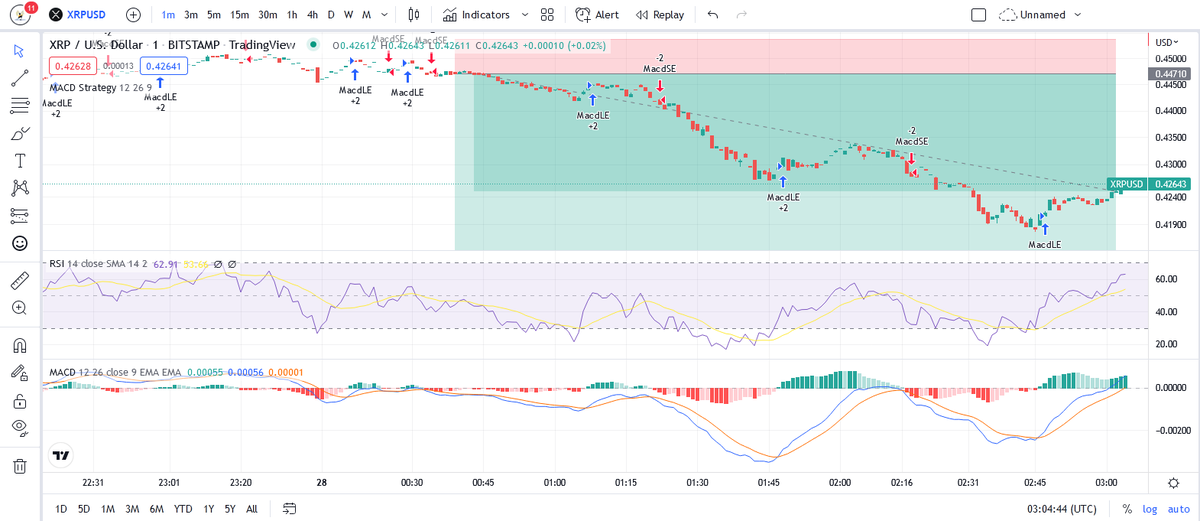Select the 5Y date range

[x=229, y=508]
